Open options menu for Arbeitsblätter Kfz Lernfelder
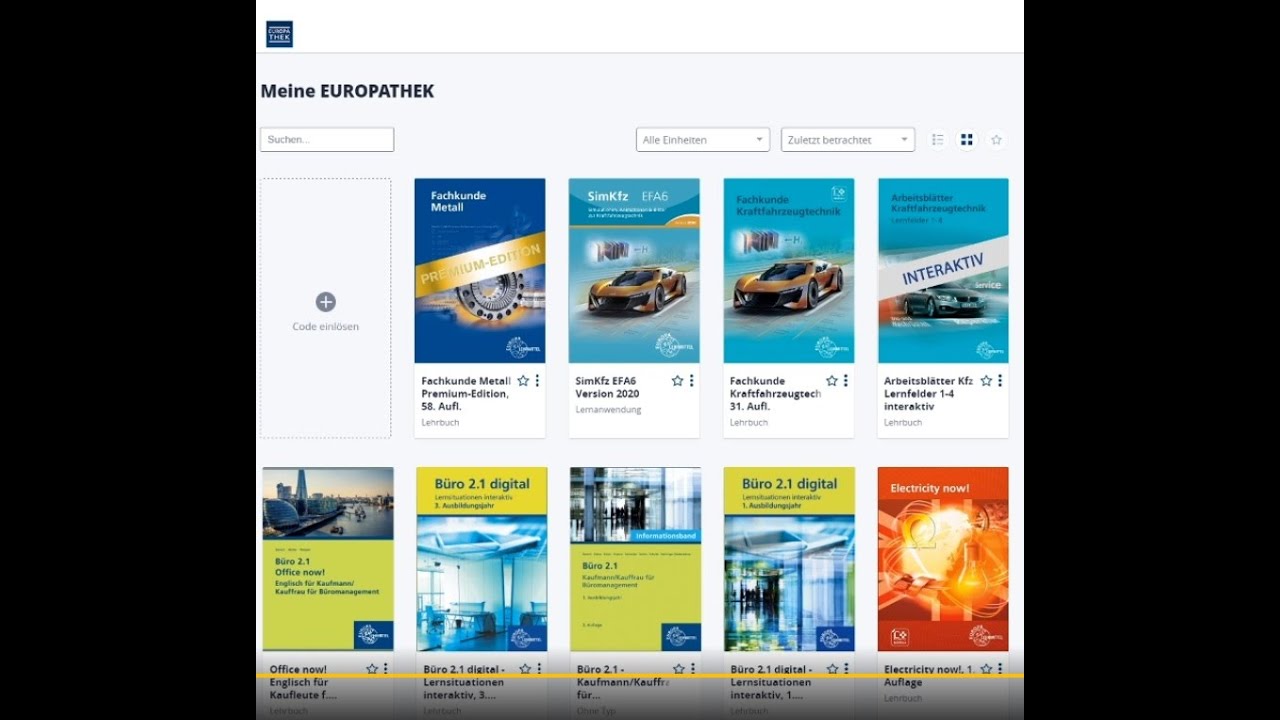The width and height of the screenshot is (1280, 720). click(1000, 381)
